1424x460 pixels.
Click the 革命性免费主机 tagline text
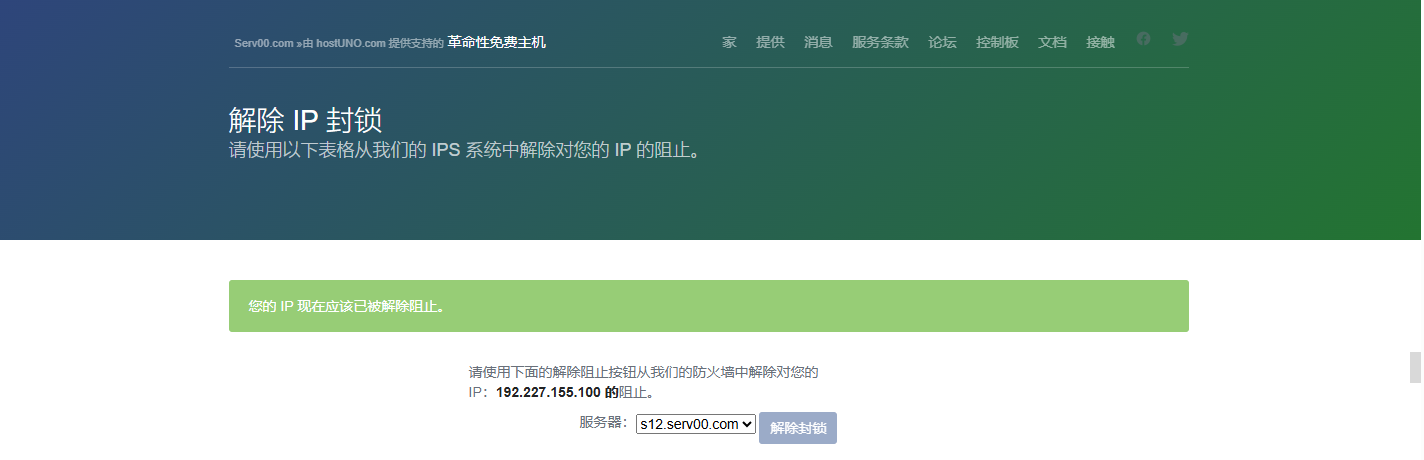click(496, 42)
